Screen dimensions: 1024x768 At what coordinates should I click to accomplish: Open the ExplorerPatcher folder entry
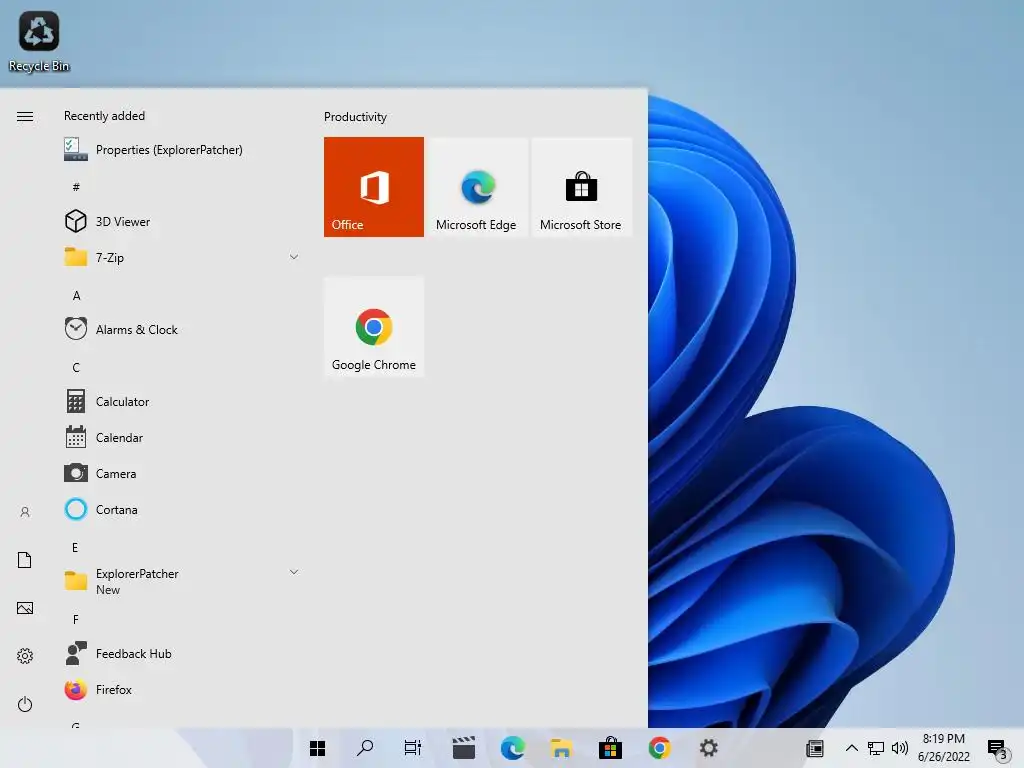tap(183, 581)
